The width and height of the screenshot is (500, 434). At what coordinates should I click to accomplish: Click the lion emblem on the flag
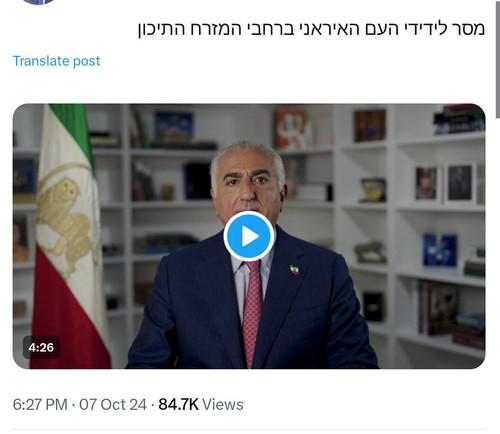tap(65, 221)
